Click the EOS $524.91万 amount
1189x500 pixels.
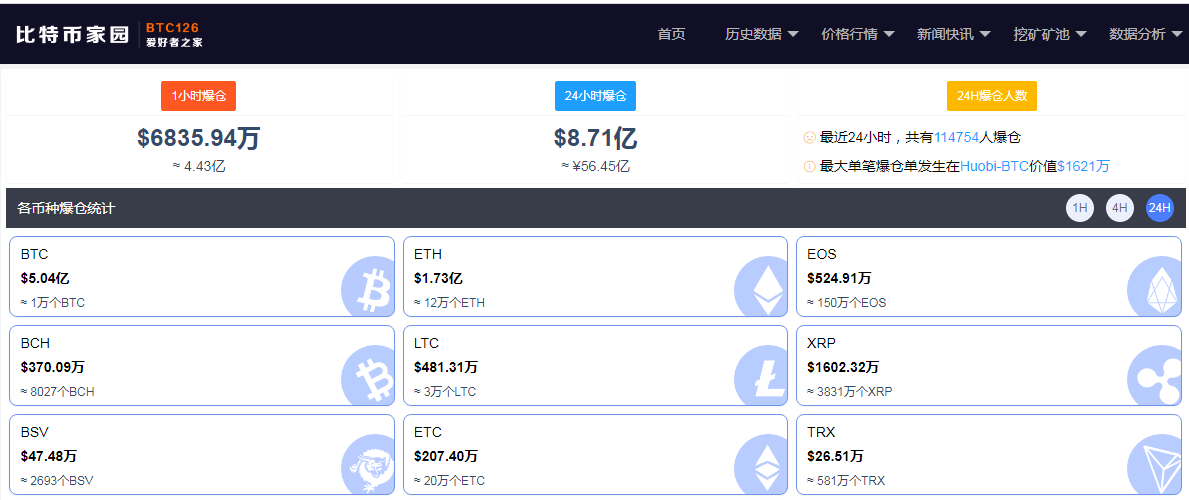coord(839,278)
